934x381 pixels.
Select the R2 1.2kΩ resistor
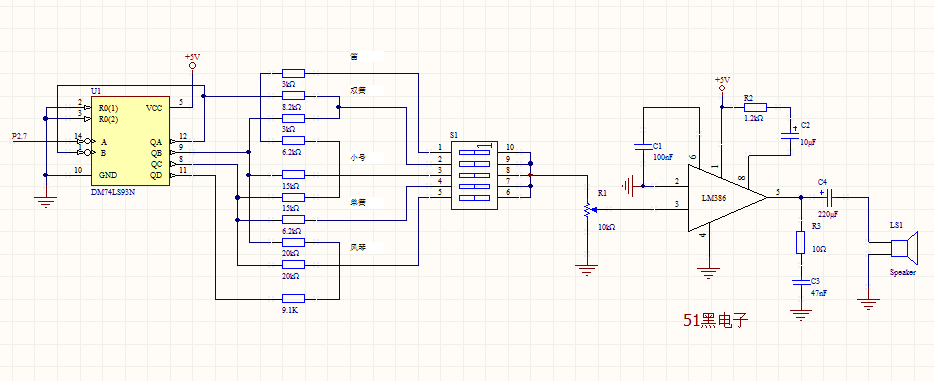tap(755, 108)
